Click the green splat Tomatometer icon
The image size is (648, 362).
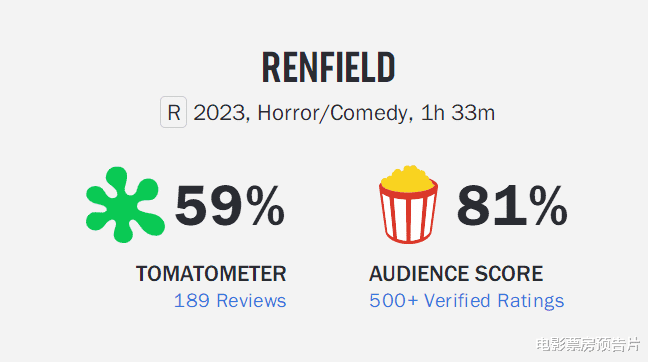click(x=125, y=205)
